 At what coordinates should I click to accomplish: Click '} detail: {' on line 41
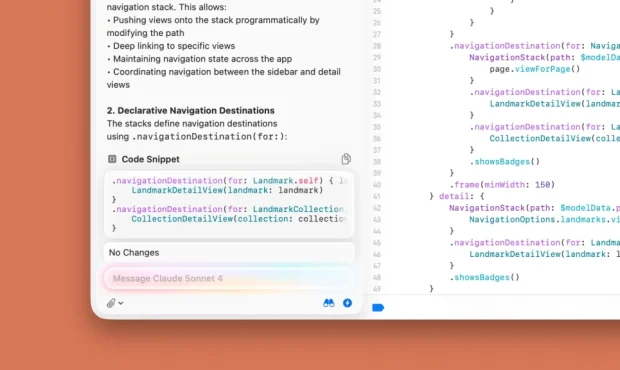point(457,196)
